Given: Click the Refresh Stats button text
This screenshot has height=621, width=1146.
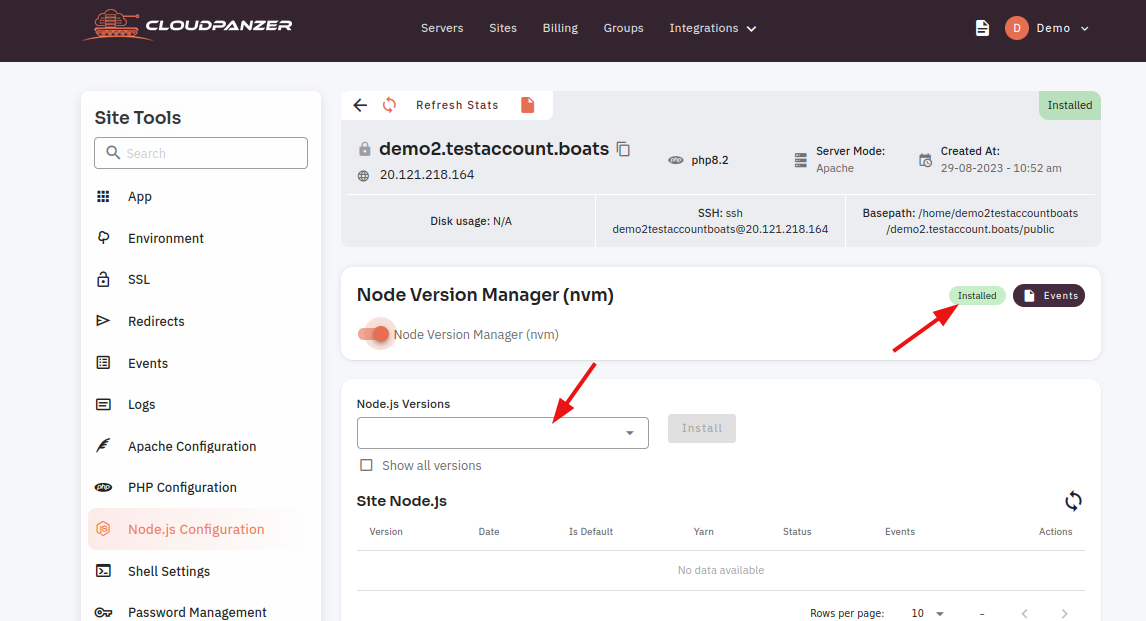Looking at the screenshot, I should click(x=457, y=105).
